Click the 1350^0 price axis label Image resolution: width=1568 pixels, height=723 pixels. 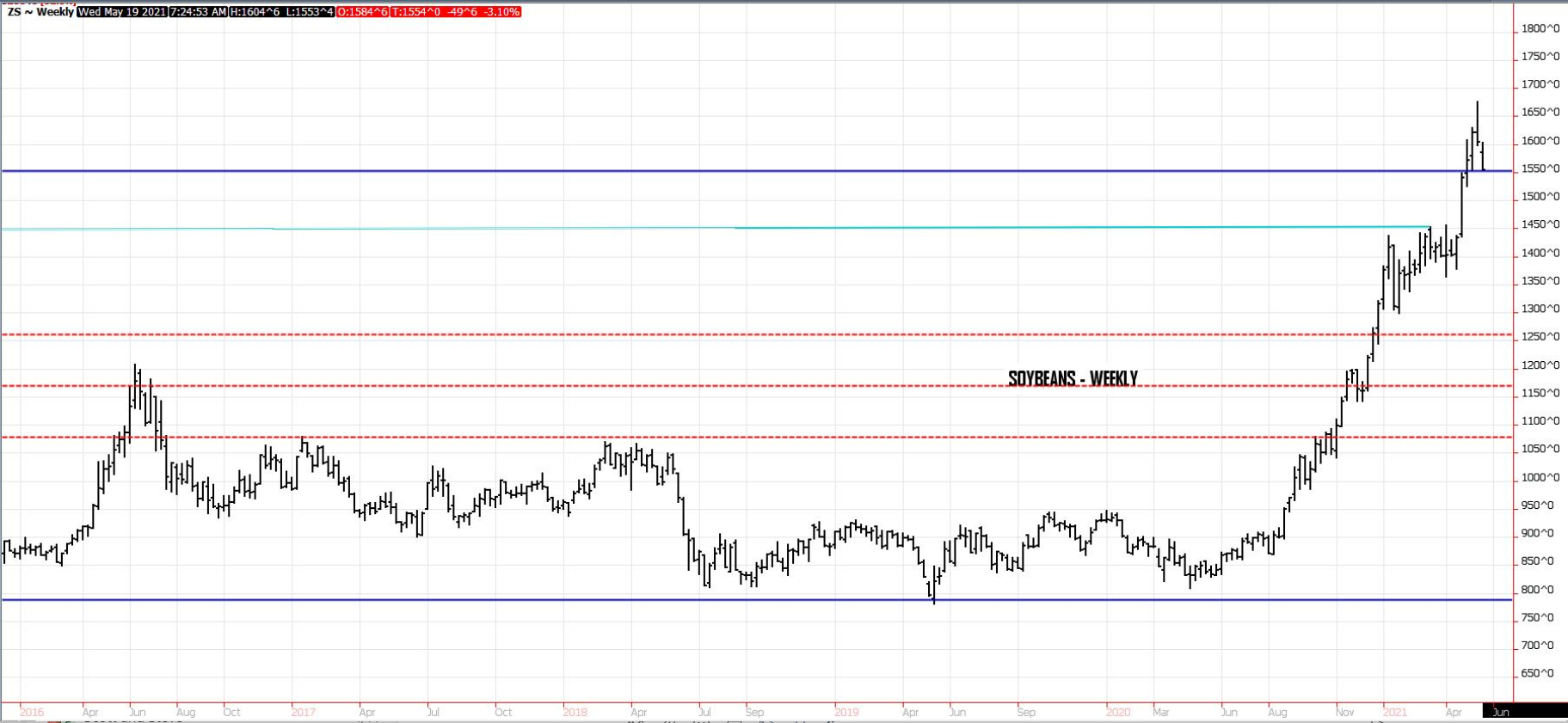click(1540, 281)
